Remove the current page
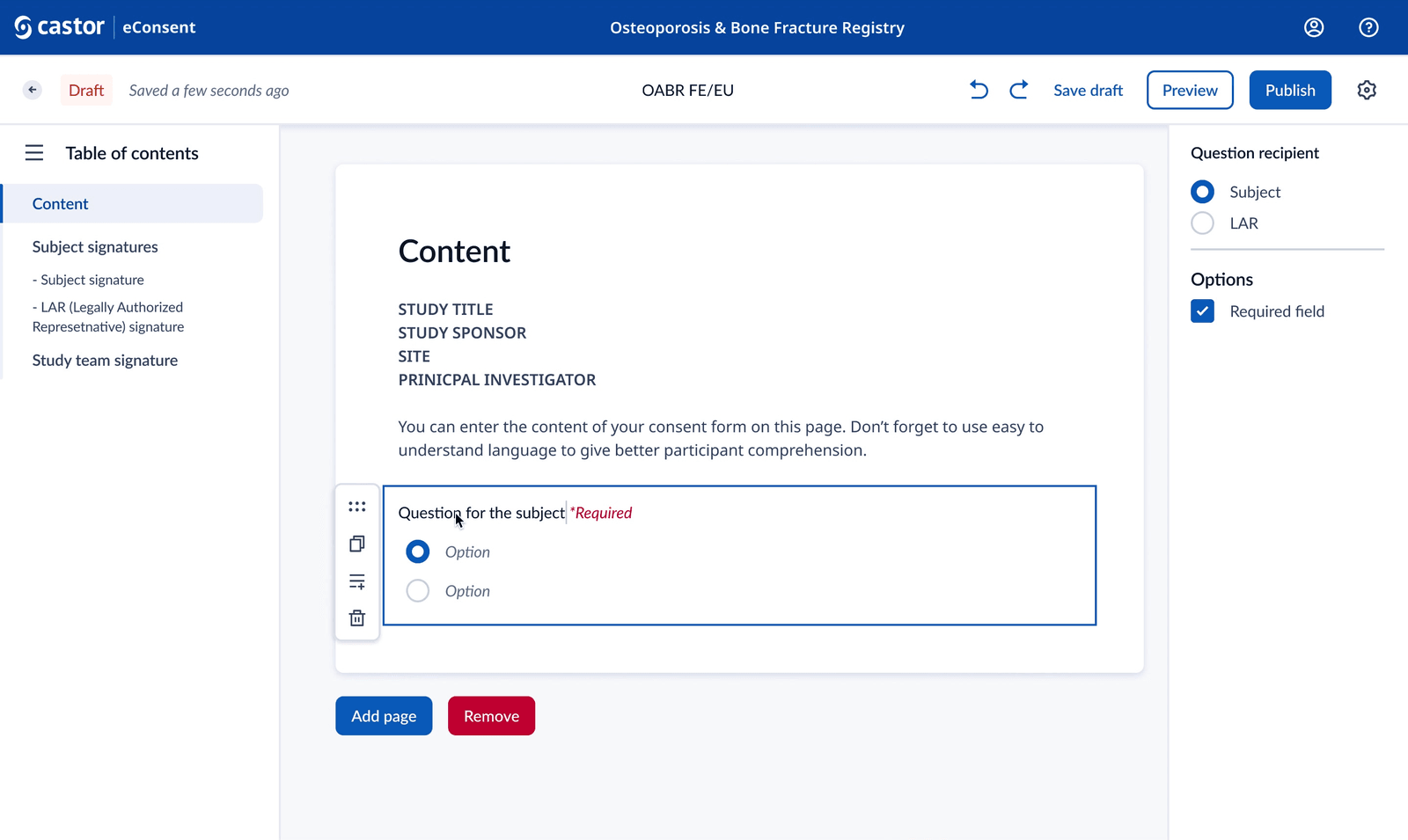1408x840 pixels. 491,716
